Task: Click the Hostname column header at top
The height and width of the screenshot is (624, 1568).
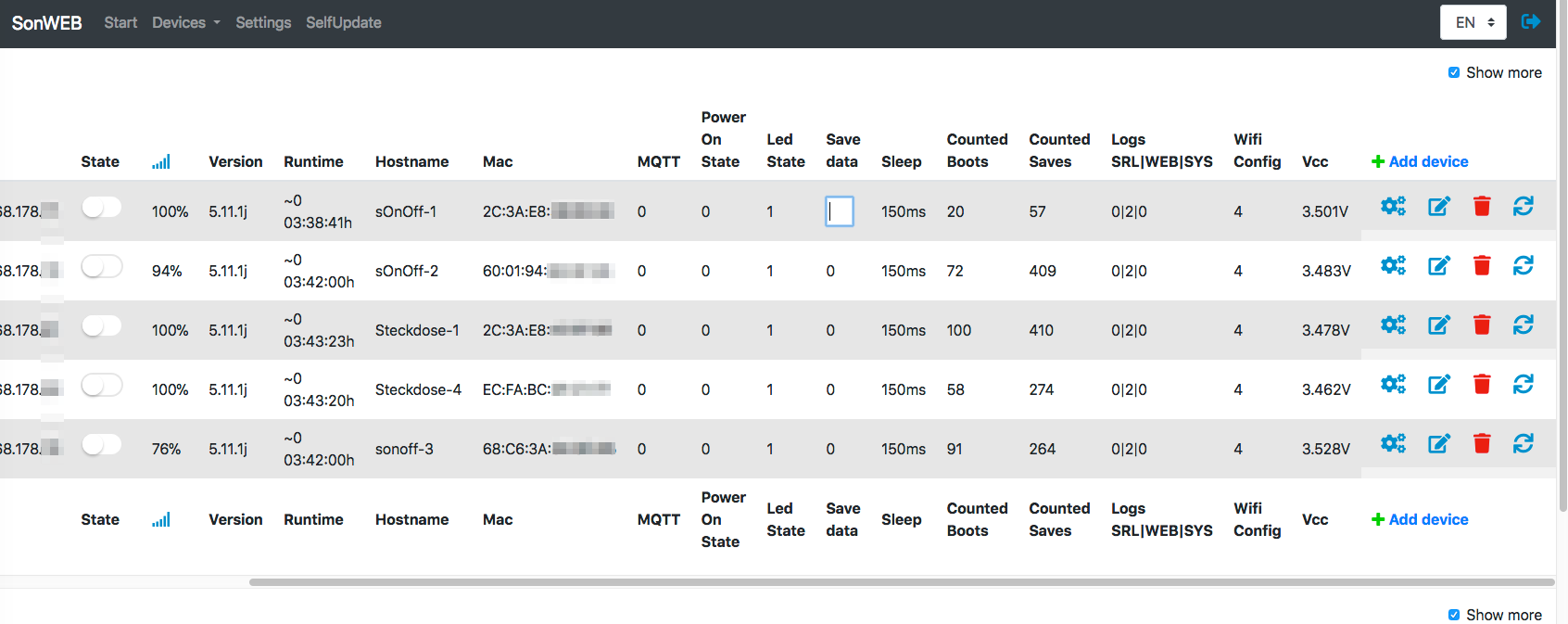Action: click(x=411, y=161)
